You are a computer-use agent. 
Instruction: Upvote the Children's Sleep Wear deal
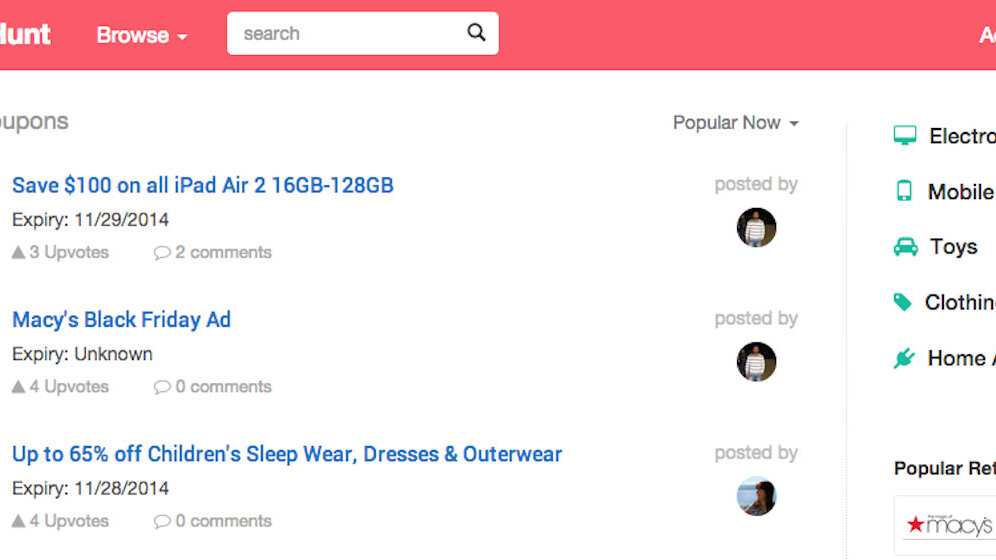[x=60, y=521]
